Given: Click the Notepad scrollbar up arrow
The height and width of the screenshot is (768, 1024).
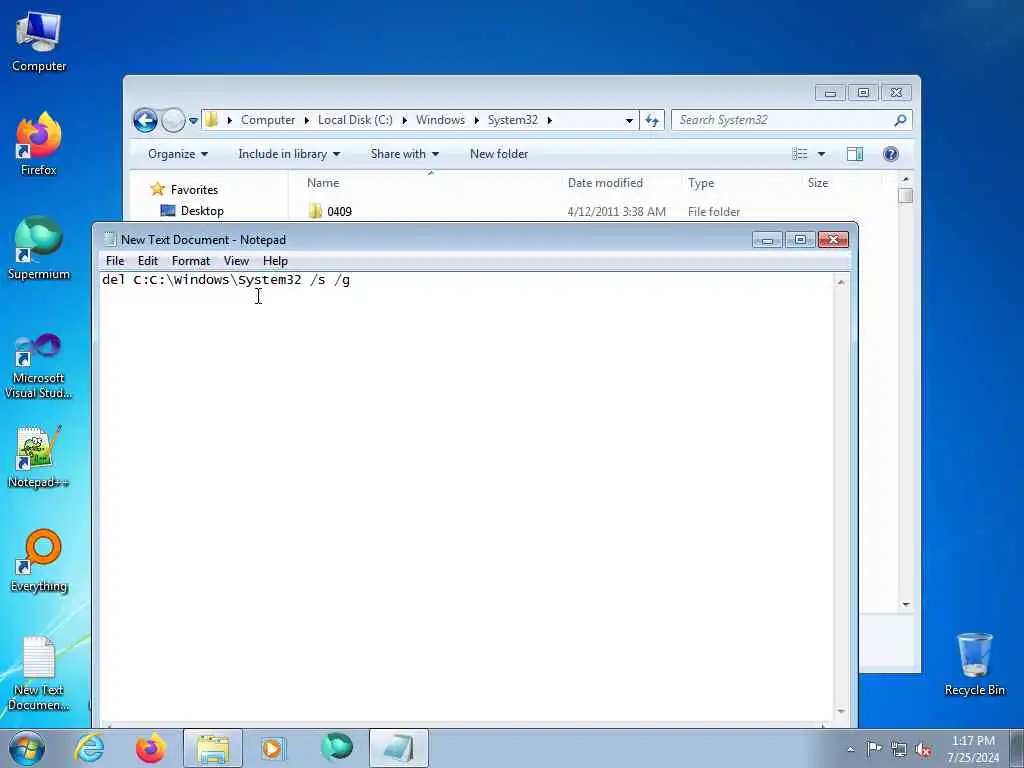Looking at the screenshot, I should click(841, 282).
